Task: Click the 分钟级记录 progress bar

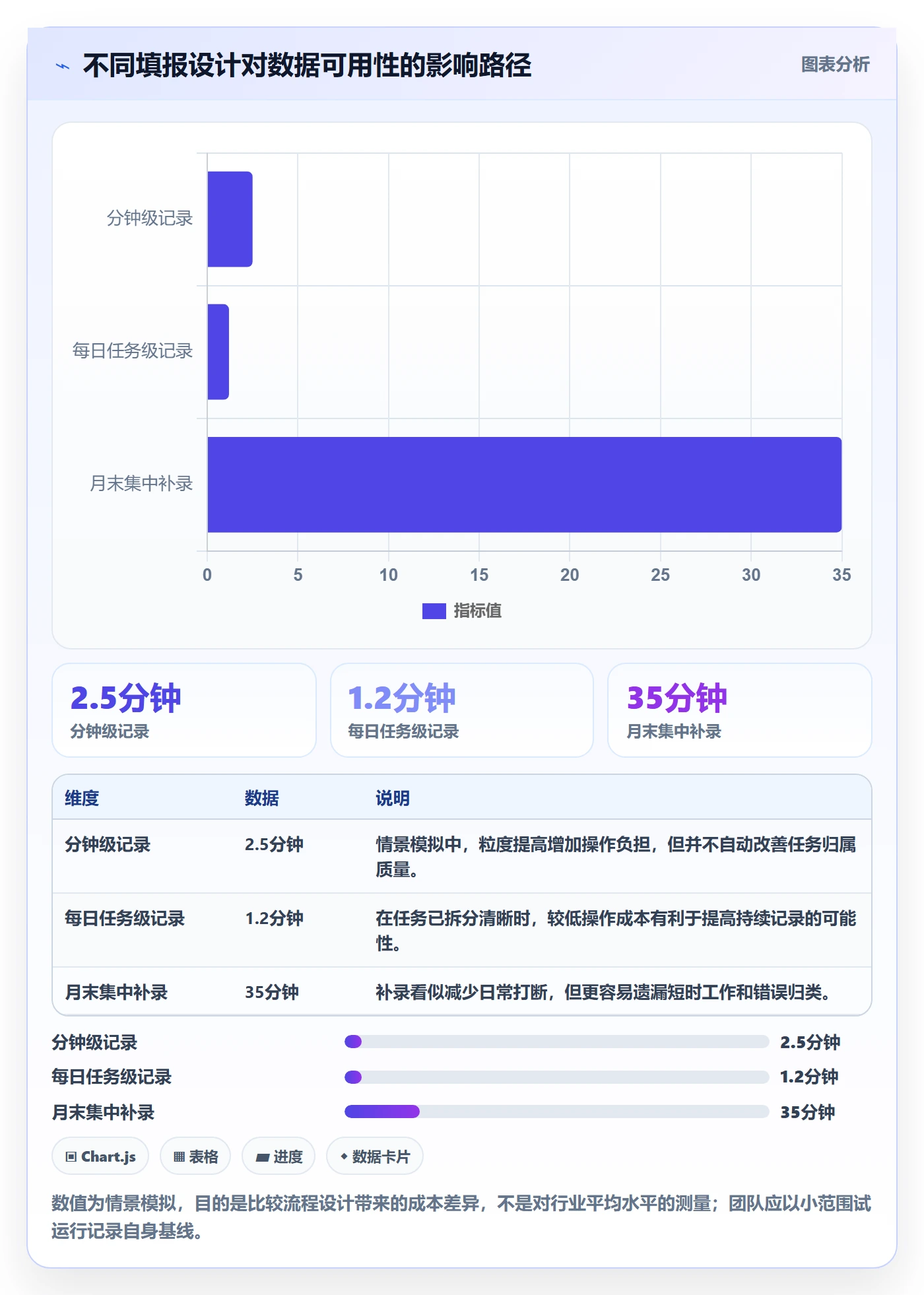Action: 556,1042
